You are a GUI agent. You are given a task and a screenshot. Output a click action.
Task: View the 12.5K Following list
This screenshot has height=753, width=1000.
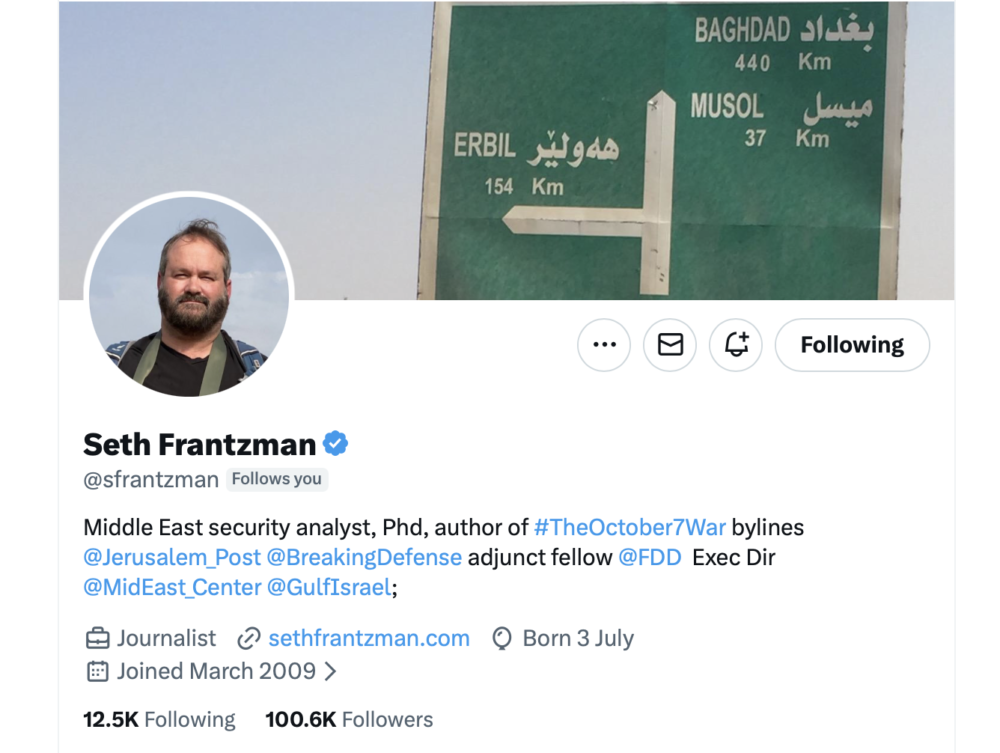click(159, 720)
